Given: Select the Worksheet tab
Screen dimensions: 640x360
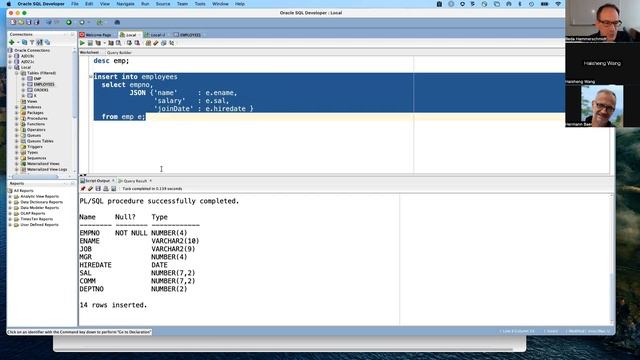Looking at the screenshot, I should coord(89,52).
